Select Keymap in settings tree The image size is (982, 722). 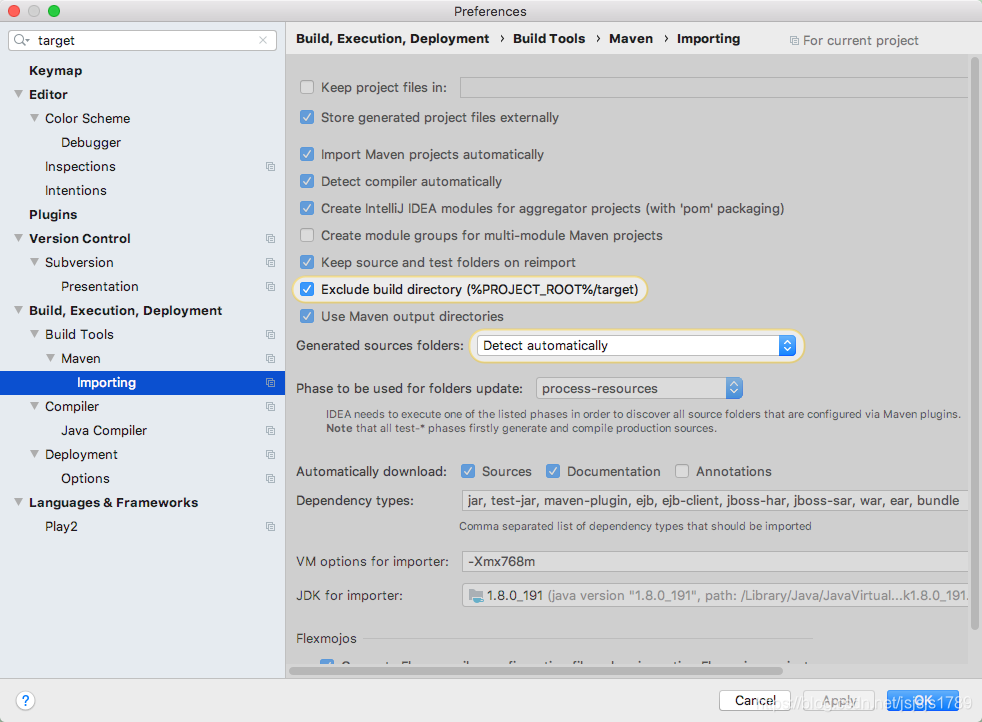pyautogui.click(x=56, y=71)
